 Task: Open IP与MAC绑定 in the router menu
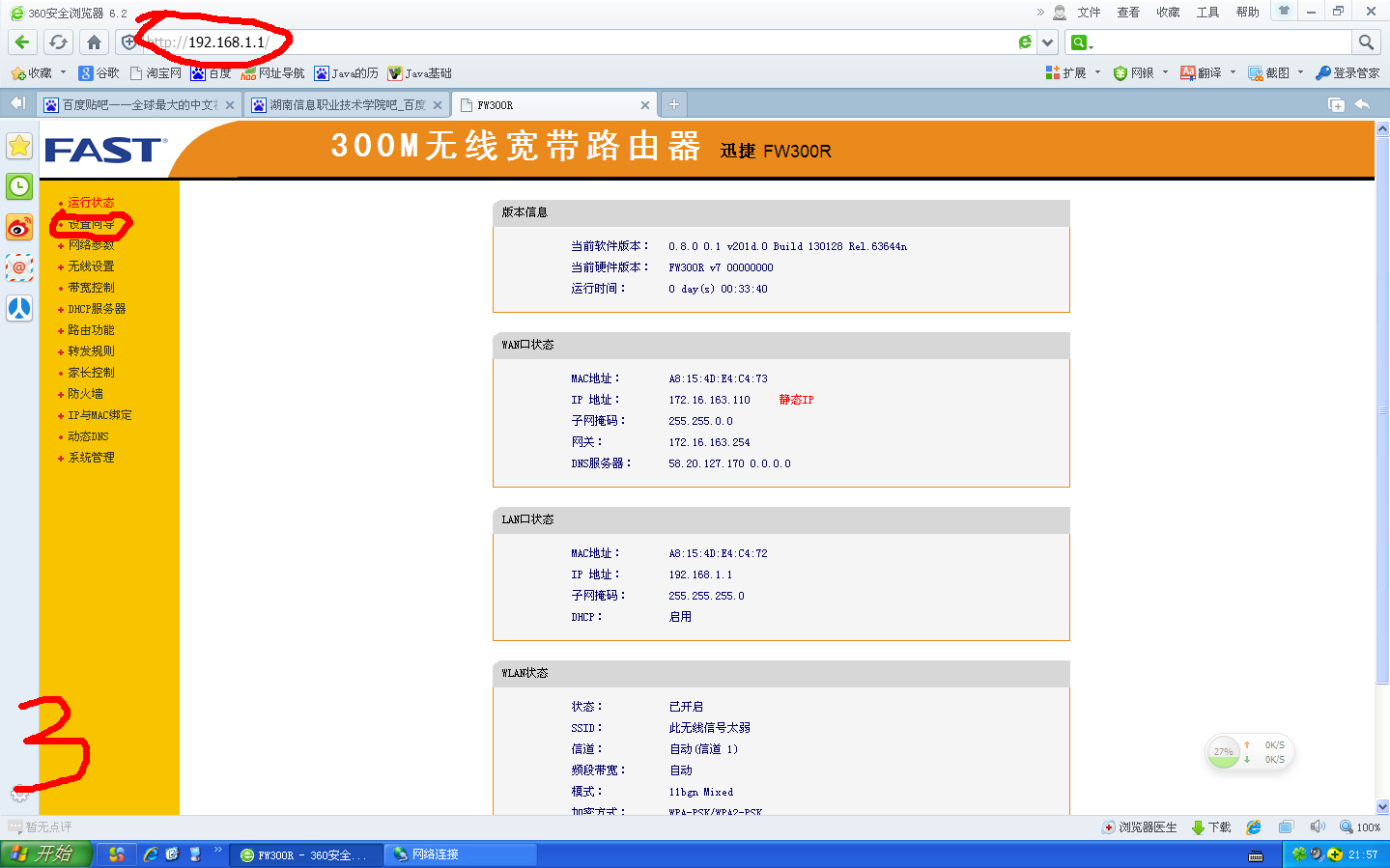click(x=99, y=415)
